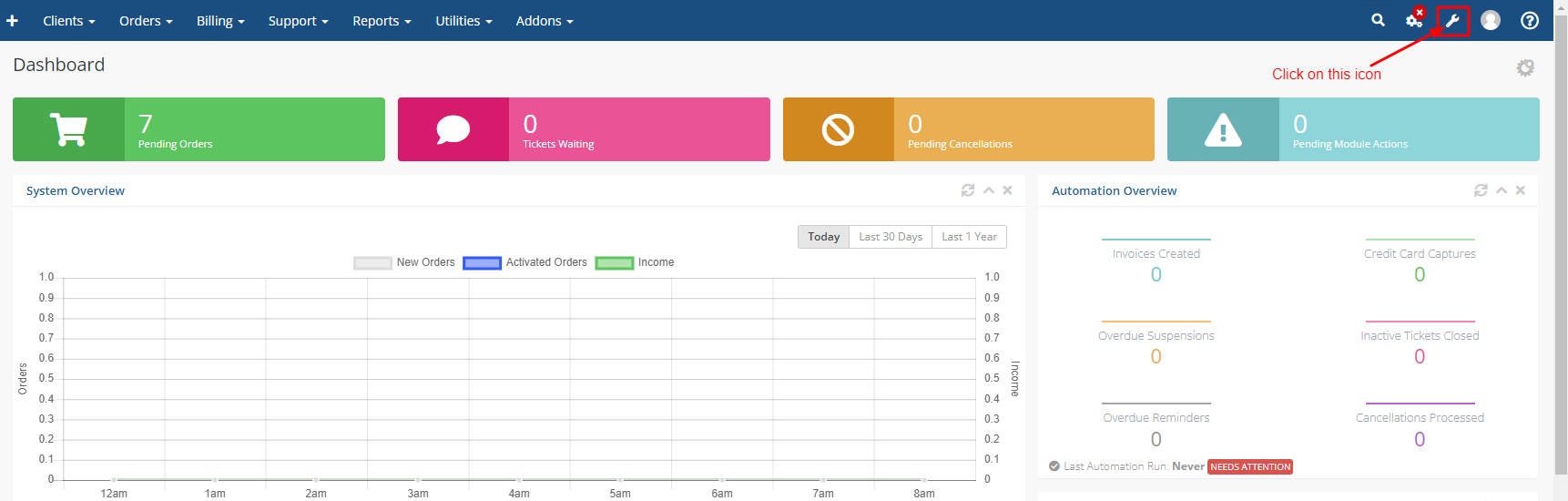
Task: Select the Last 30 Days range
Action: click(890, 237)
